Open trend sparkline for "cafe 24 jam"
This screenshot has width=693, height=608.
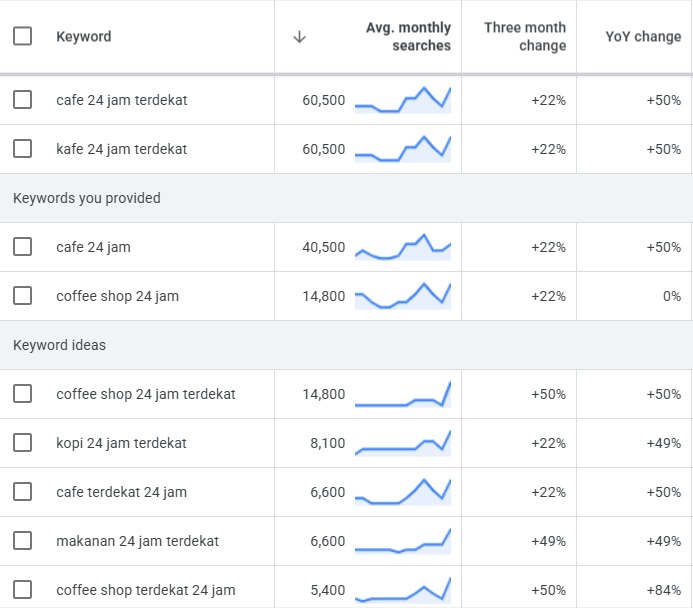click(x=403, y=247)
